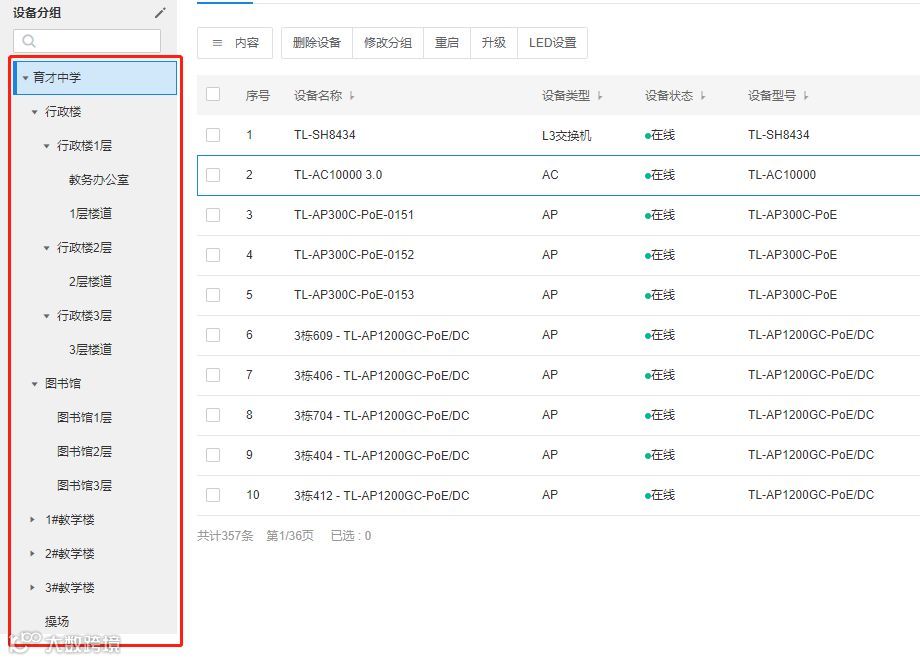Viewport: 920px width, 661px height.
Task: Click the 行政楼2层 group label
Action: pyautogui.click(x=84, y=248)
